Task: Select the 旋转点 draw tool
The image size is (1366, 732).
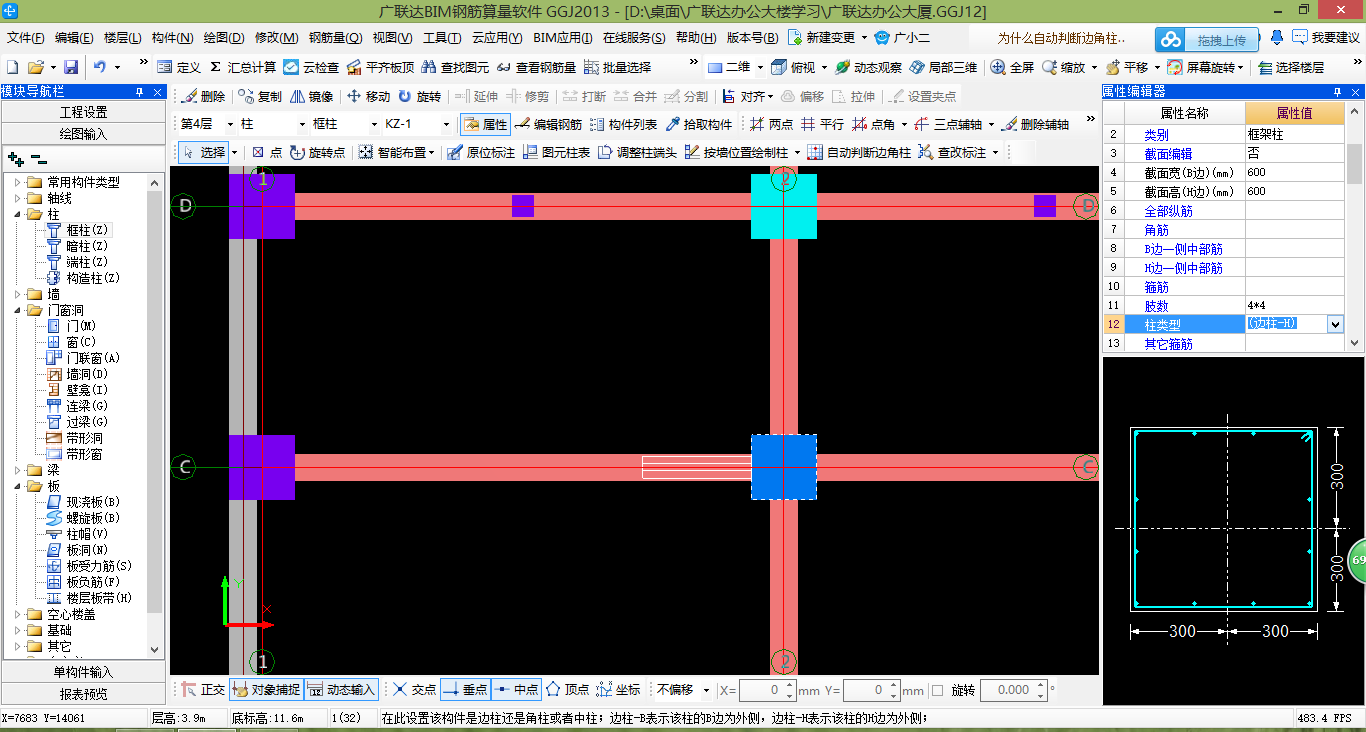Action: [x=317, y=153]
